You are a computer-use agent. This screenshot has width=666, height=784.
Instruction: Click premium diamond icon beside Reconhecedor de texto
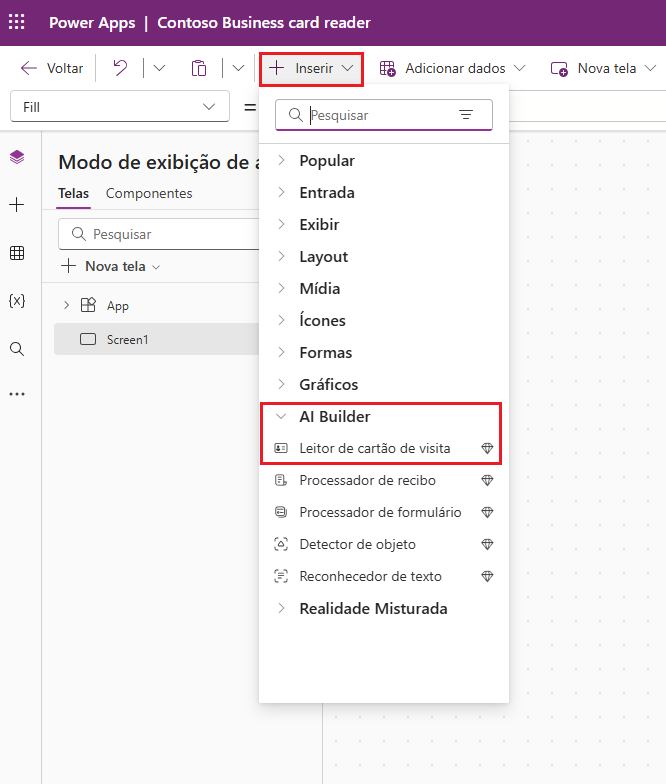tap(488, 576)
